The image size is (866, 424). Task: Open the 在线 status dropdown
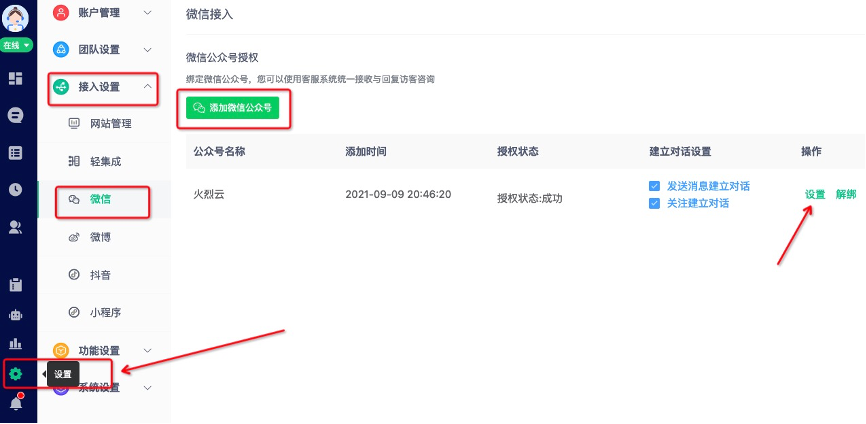click(x=16, y=45)
